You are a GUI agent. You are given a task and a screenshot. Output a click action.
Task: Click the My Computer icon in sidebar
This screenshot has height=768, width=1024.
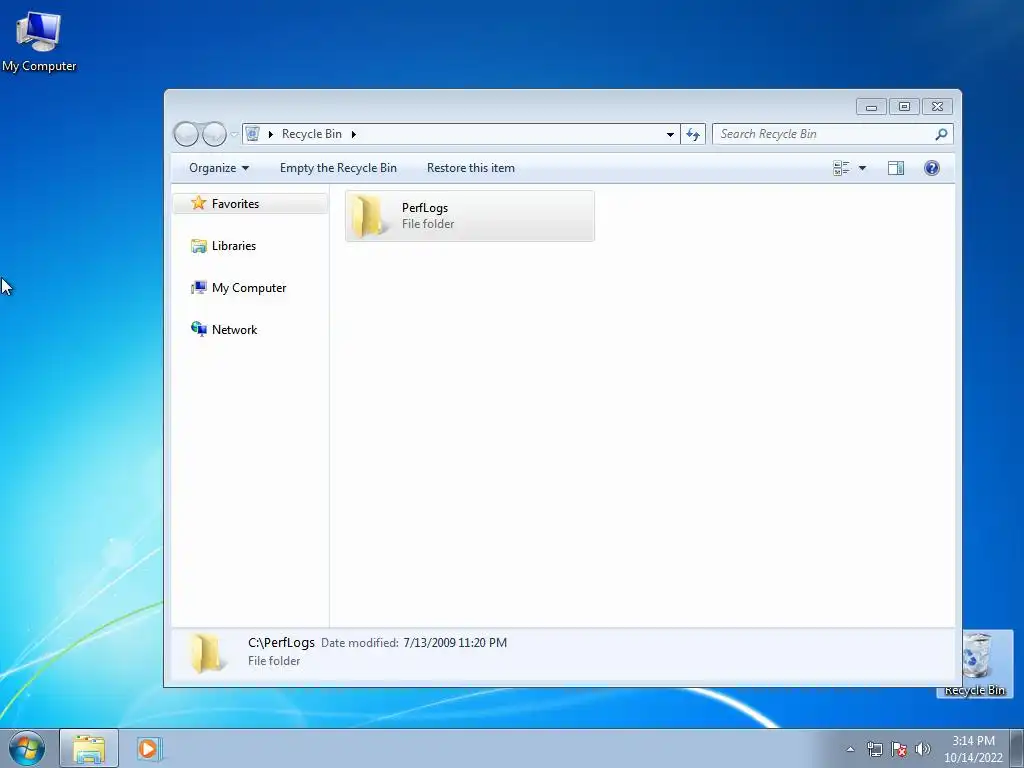(199, 287)
